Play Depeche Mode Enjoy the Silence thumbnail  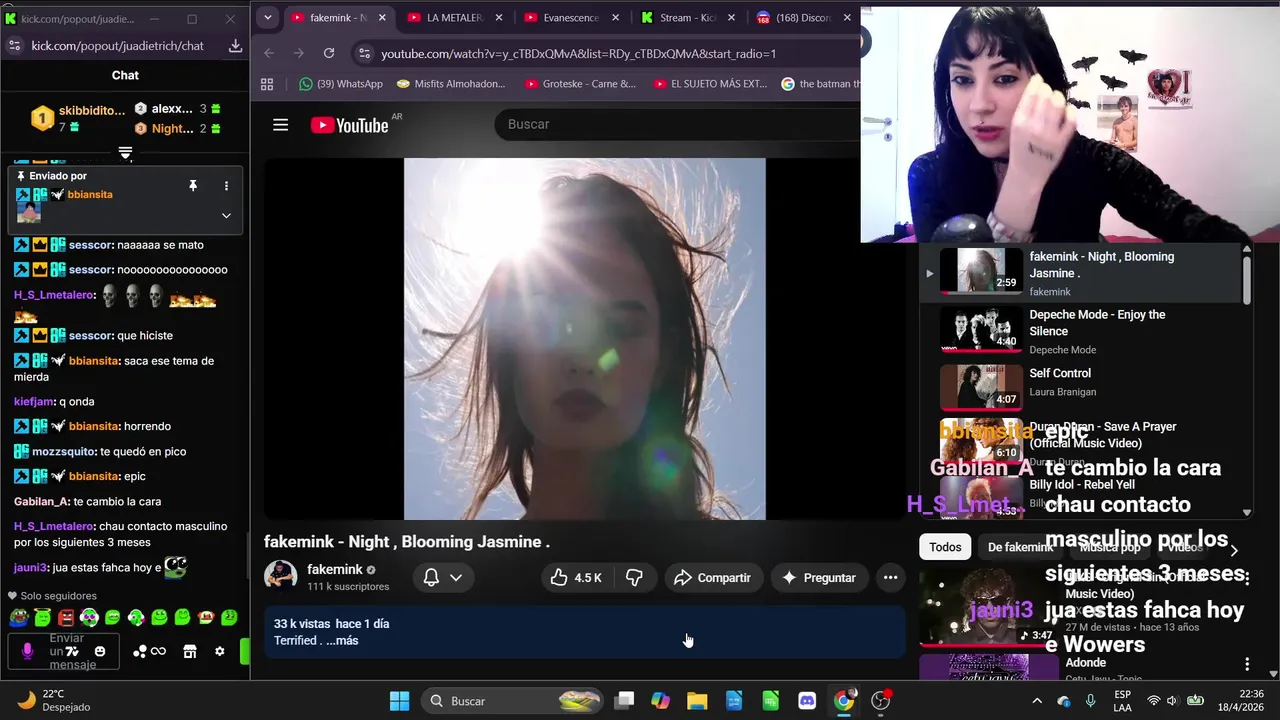click(x=981, y=331)
